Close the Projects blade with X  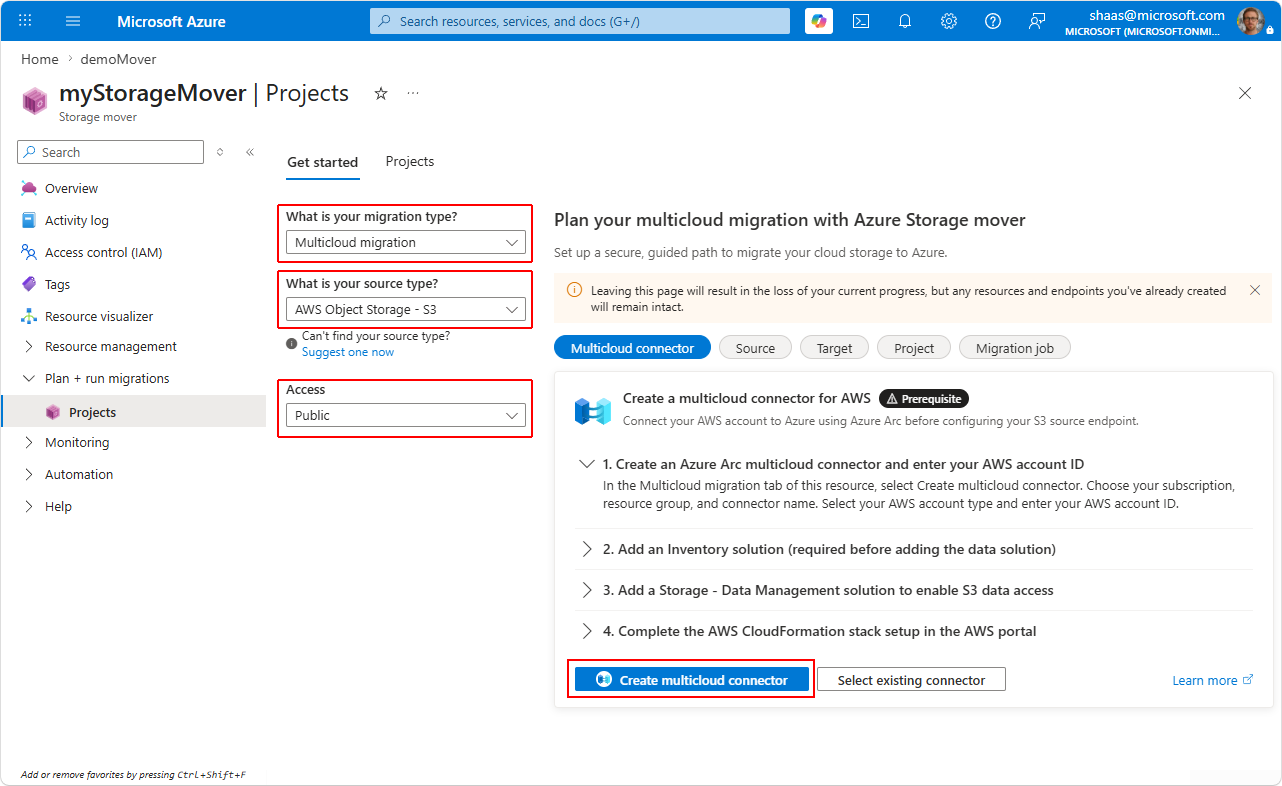pos(1245,93)
